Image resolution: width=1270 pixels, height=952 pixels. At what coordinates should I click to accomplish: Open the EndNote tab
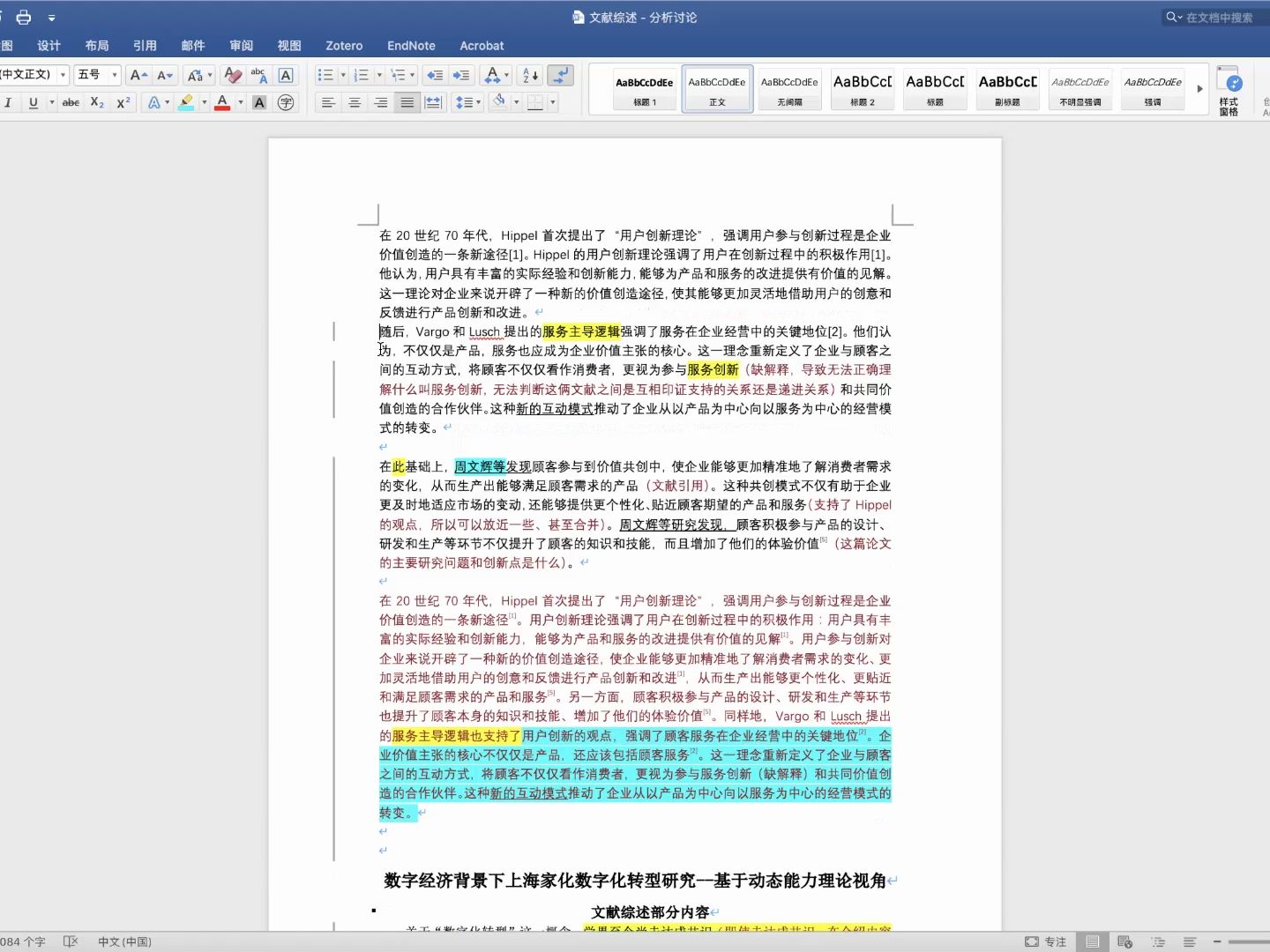[x=411, y=46]
